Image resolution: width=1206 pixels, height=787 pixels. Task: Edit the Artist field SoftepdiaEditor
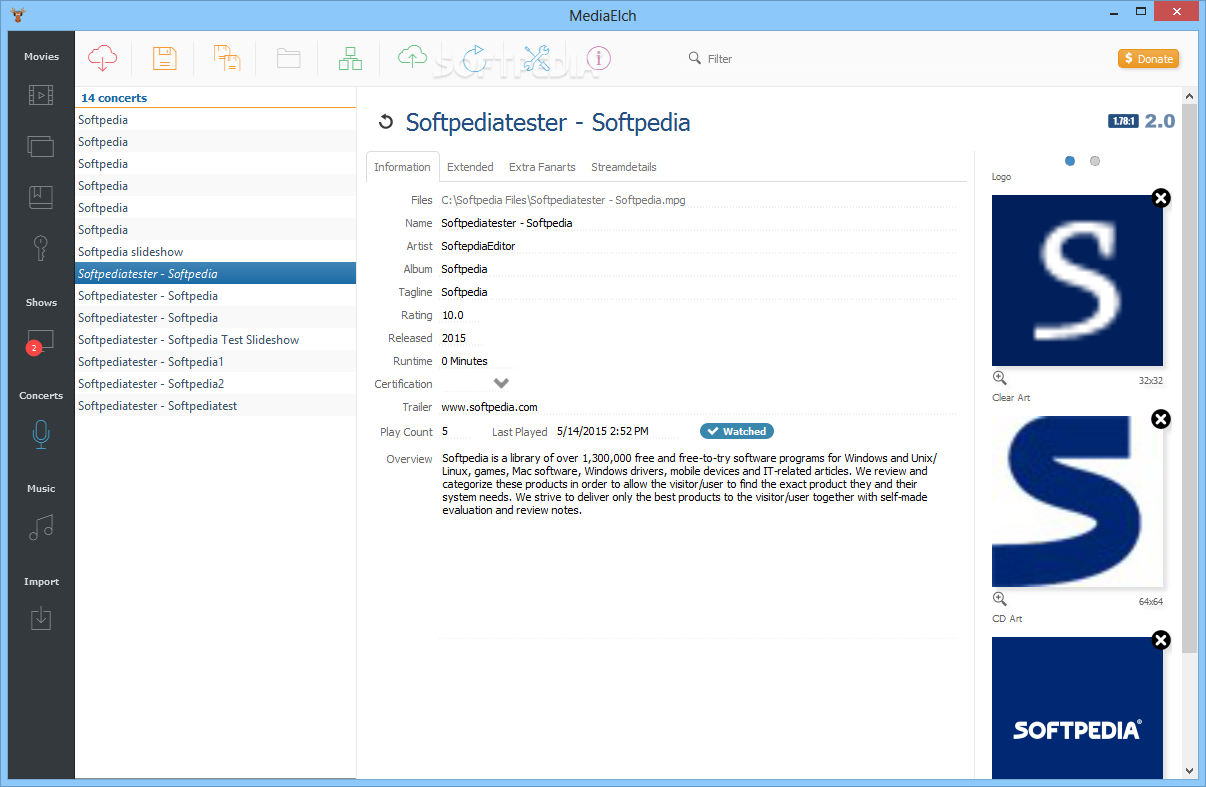click(x=698, y=246)
